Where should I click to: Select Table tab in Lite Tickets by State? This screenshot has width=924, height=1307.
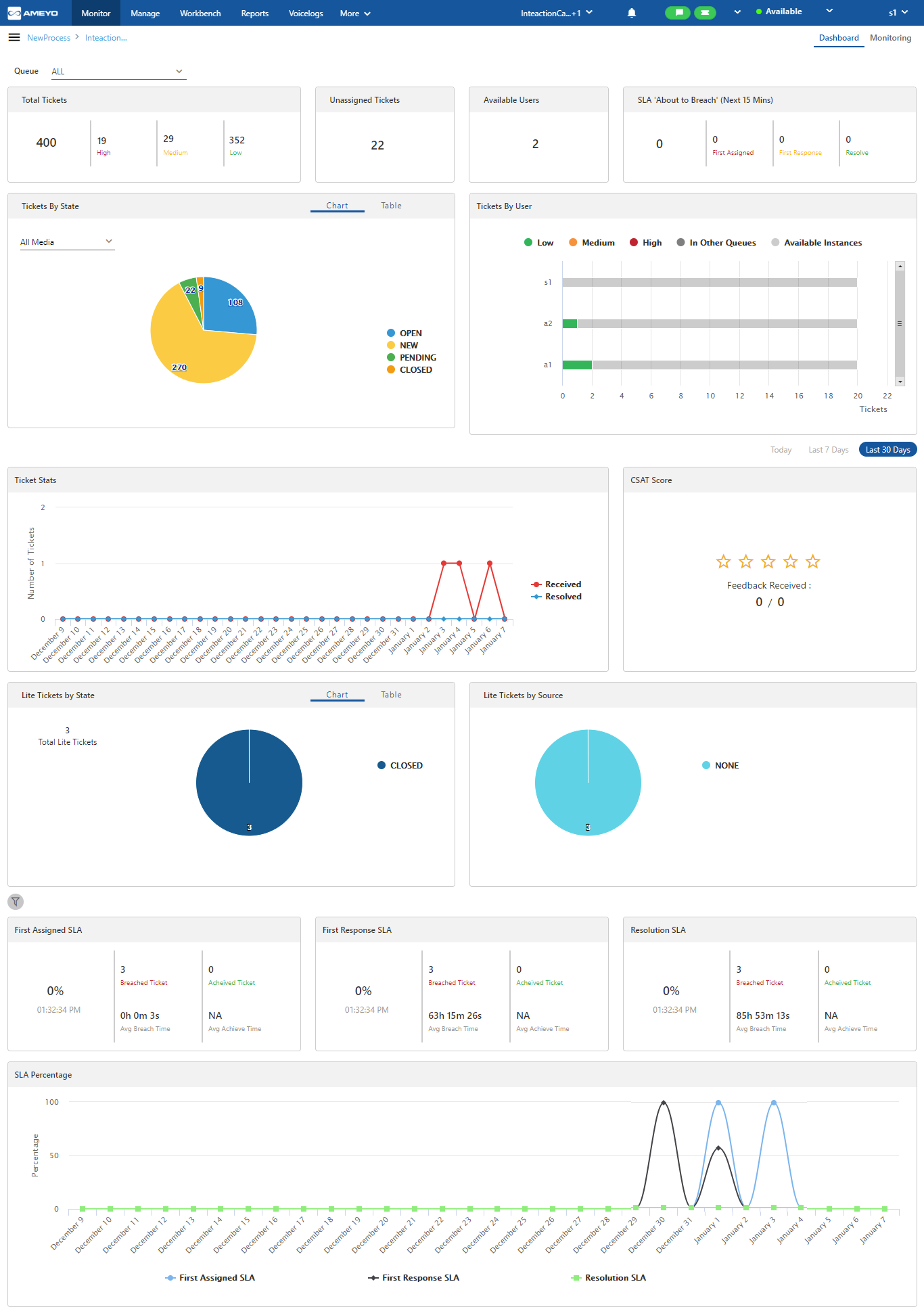(391, 695)
